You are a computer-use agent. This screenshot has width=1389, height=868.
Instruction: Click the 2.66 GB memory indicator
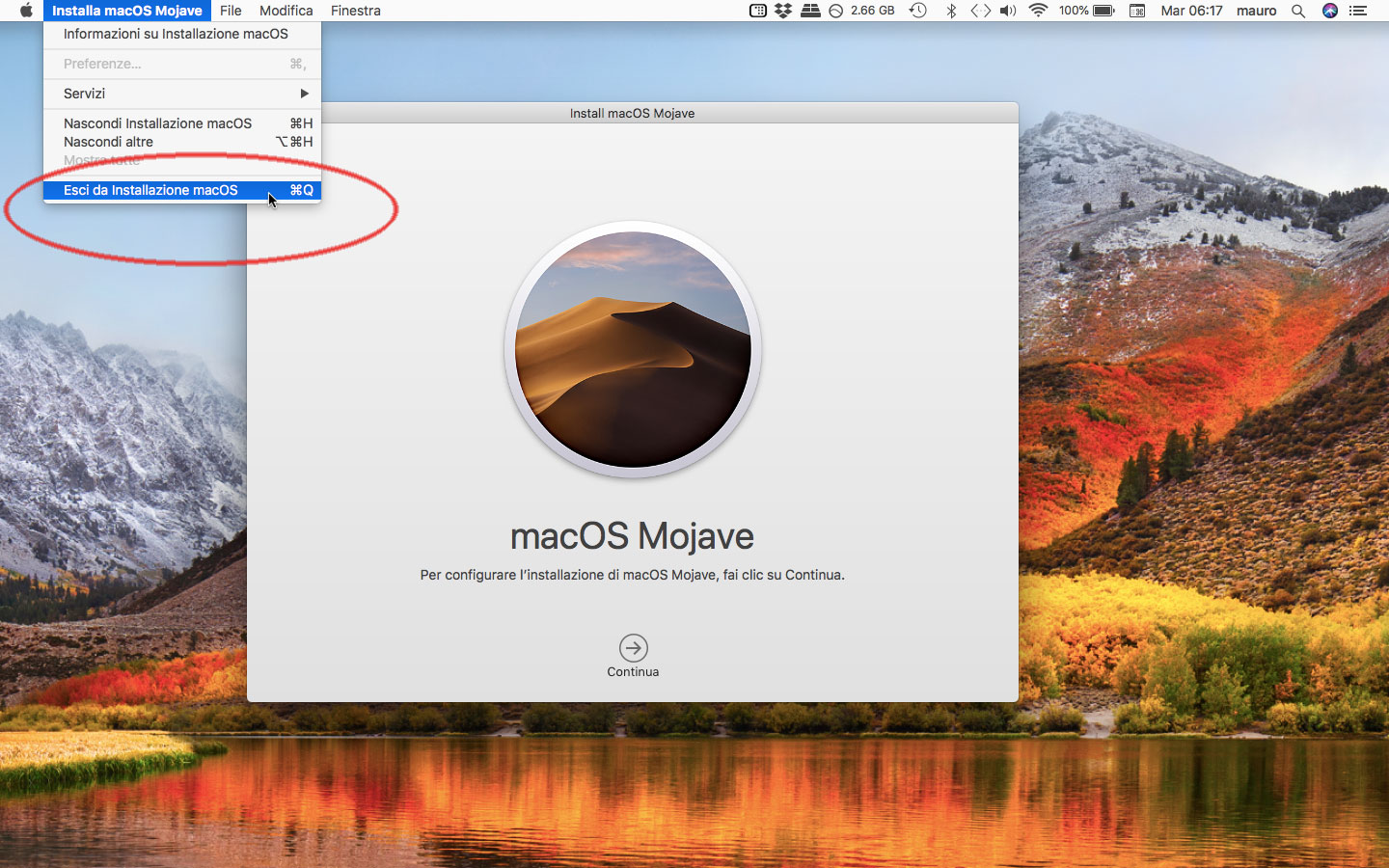click(x=861, y=11)
